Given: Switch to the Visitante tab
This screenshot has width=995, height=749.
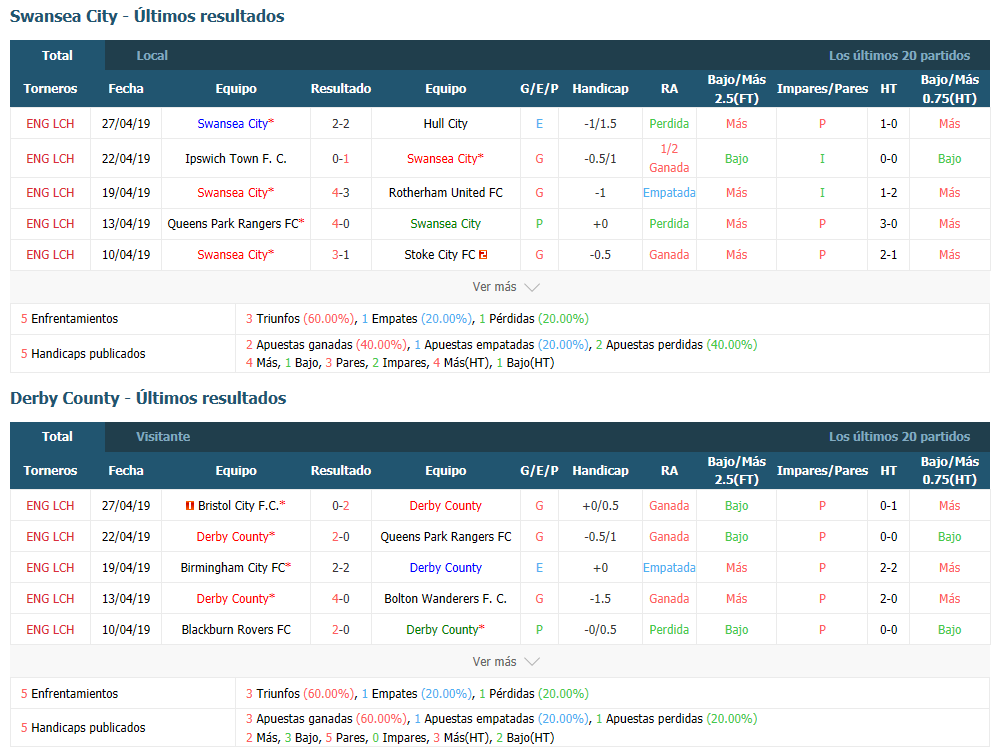Looking at the screenshot, I should 163,437.
